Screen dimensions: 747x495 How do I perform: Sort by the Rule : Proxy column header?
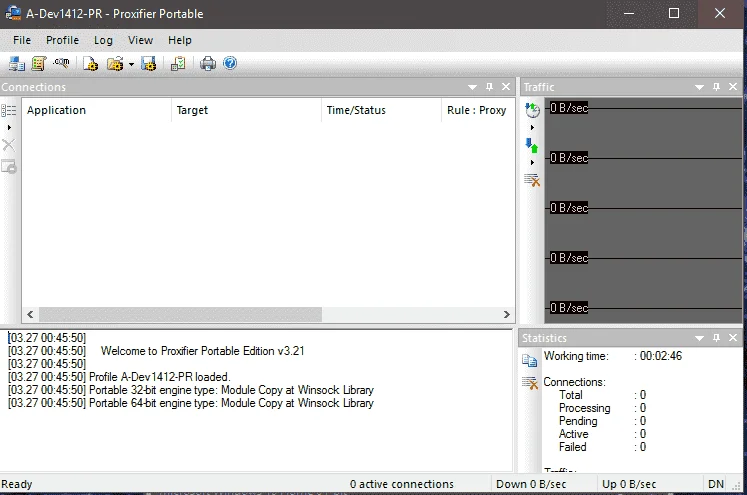(478, 110)
